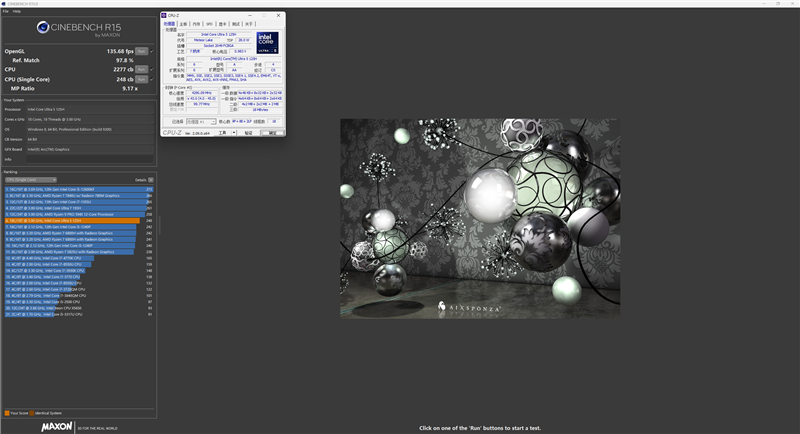Click the GFX Board field value

90,149
